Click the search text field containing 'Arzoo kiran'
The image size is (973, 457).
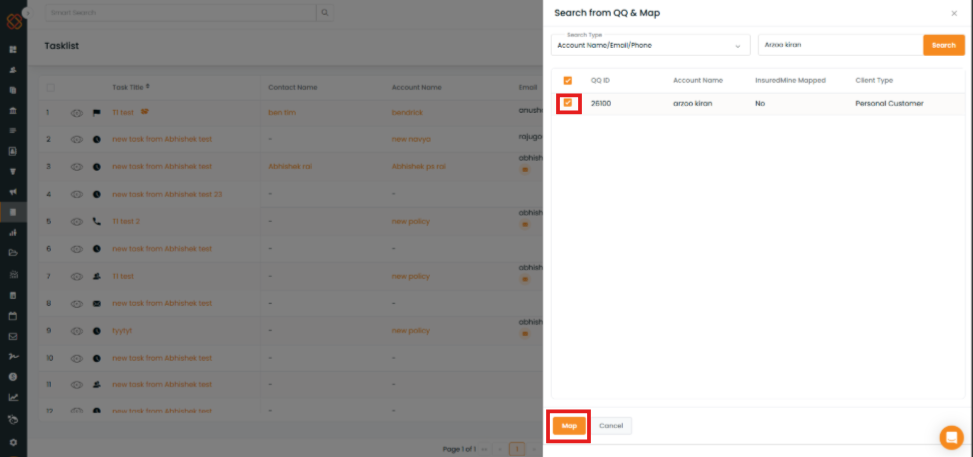click(838, 45)
